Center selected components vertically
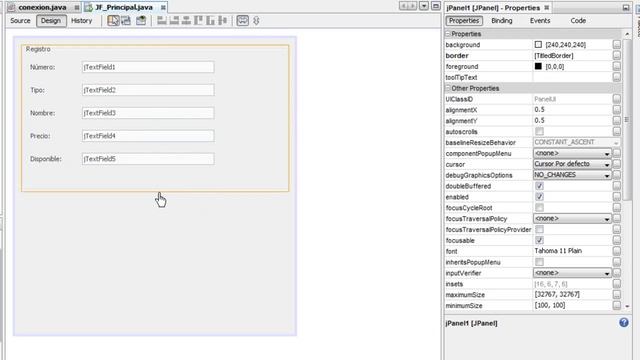This screenshot has width=640, height=360. pos(222,20)
